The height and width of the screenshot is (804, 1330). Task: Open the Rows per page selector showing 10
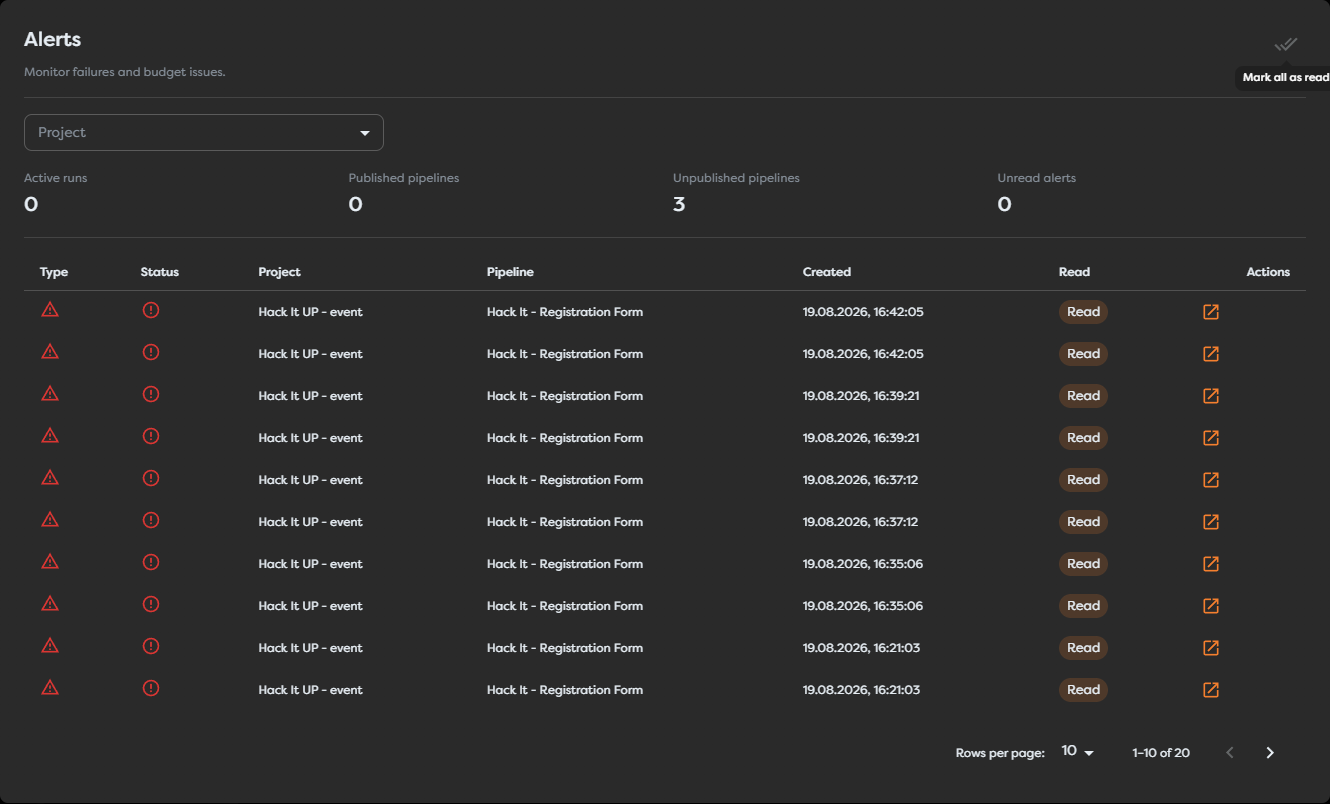pyautogui.click(x=1077, y=752)
